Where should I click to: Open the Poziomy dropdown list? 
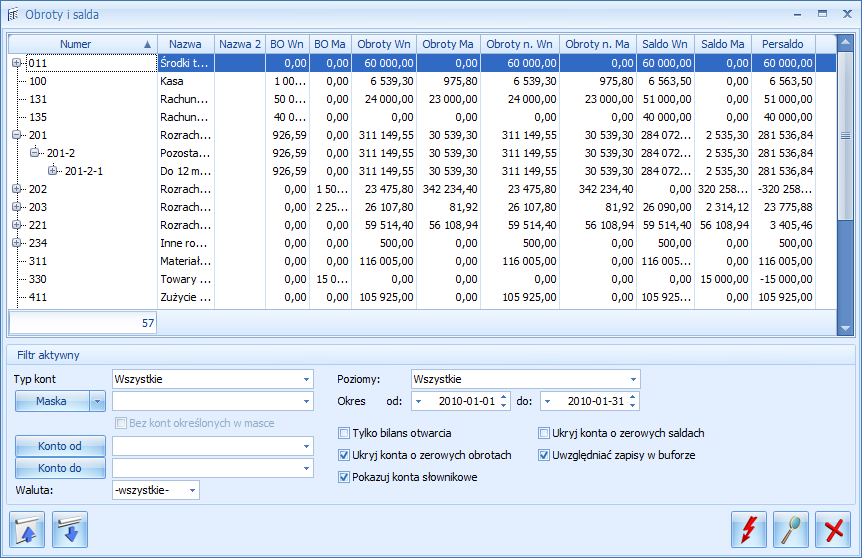(633, 379)
